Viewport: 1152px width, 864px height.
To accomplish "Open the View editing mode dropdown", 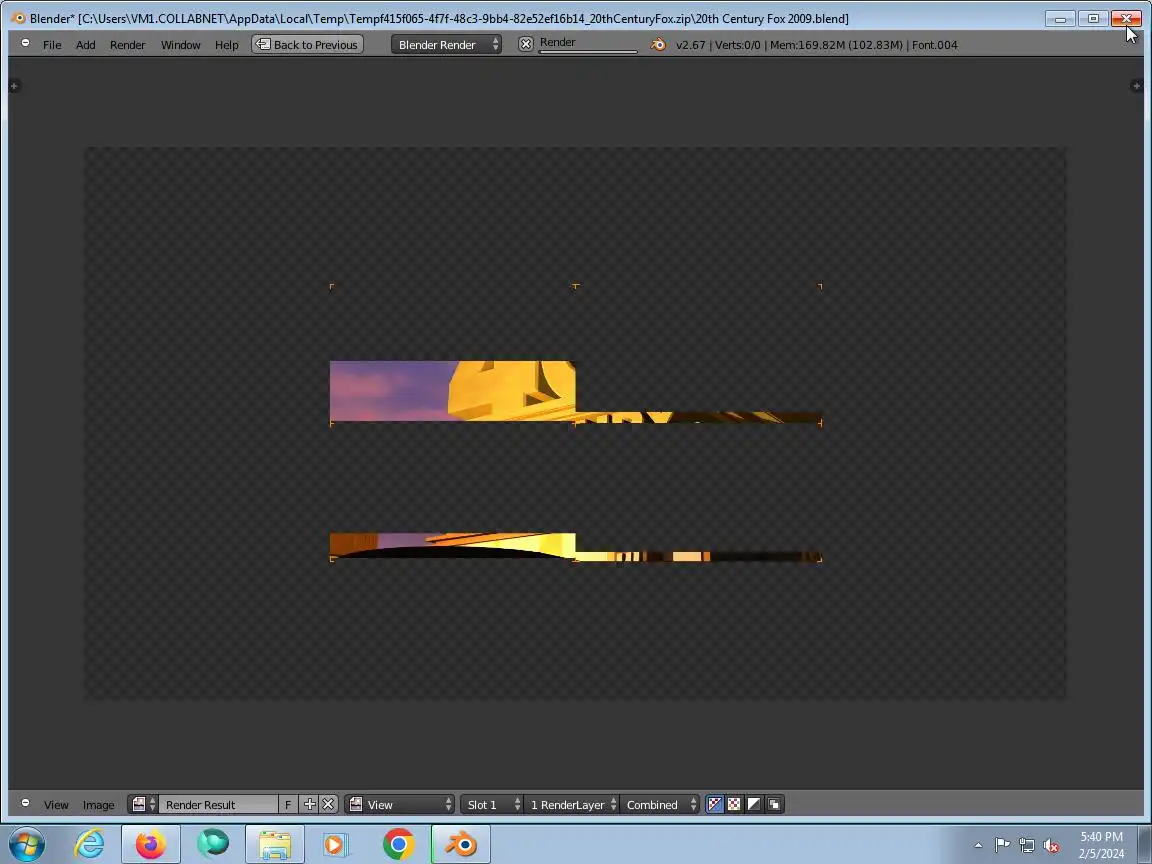I will pos(400,804).
